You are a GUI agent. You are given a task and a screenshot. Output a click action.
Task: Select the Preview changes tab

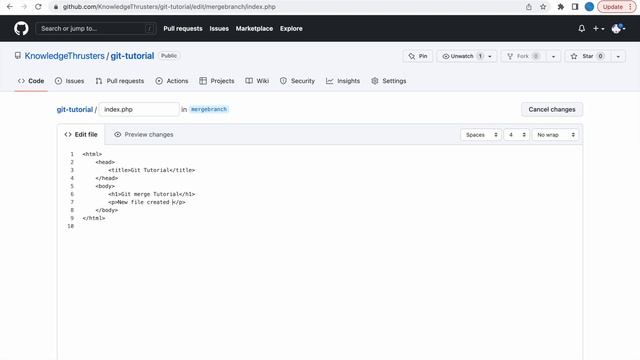pyautogui.click(x=144, y=134)
